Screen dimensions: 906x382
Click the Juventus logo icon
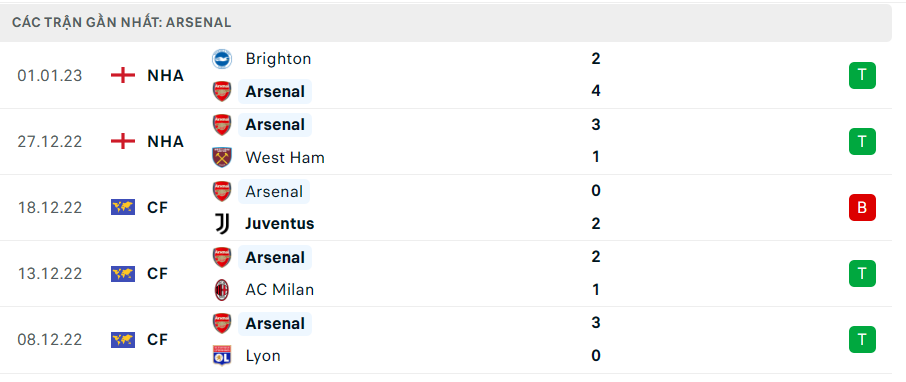click(x=222, y=224)
